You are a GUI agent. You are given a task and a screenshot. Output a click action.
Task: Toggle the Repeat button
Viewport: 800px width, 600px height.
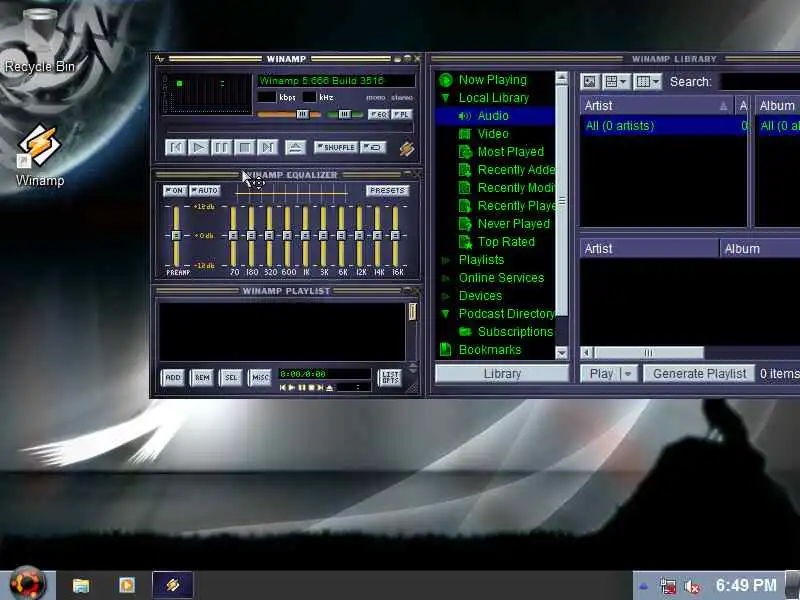tap(373, 147)
